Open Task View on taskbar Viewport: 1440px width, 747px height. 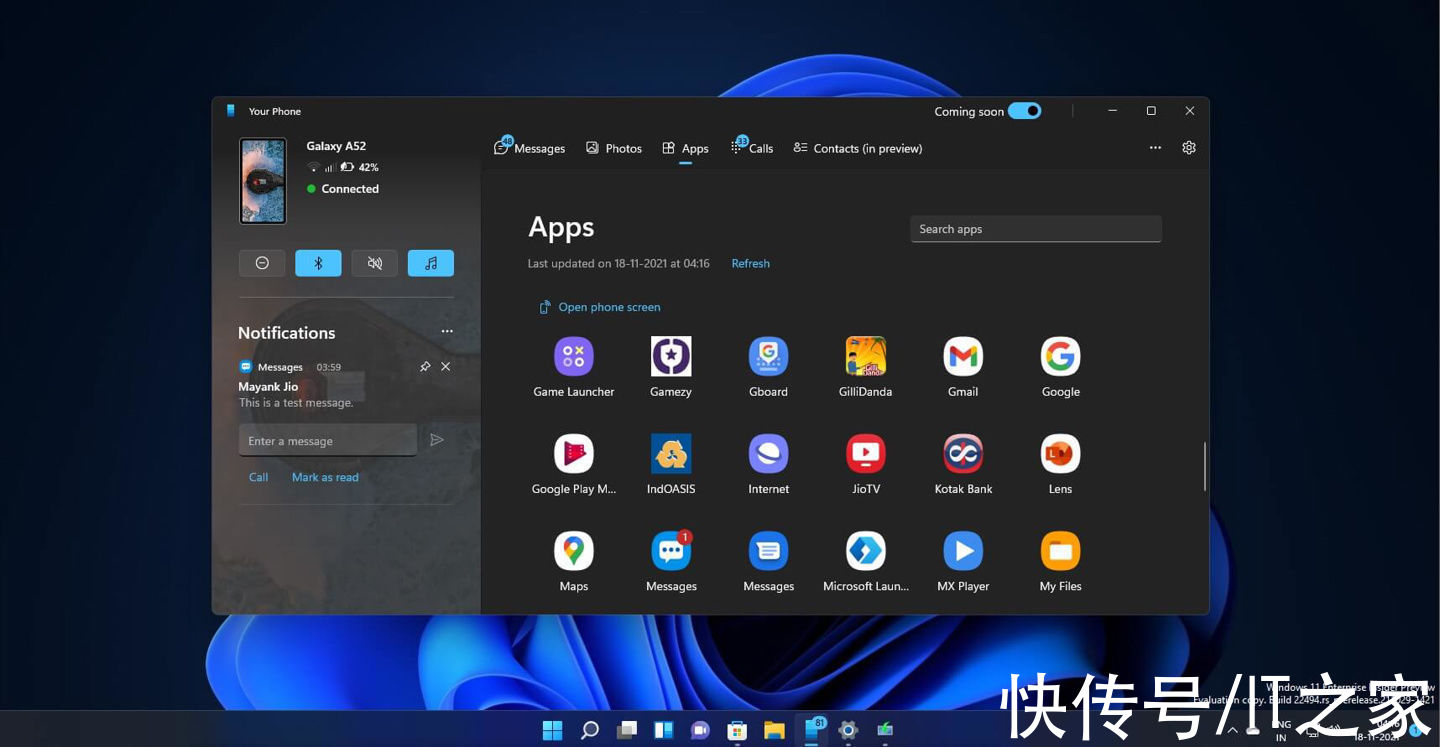pos(627,729)
